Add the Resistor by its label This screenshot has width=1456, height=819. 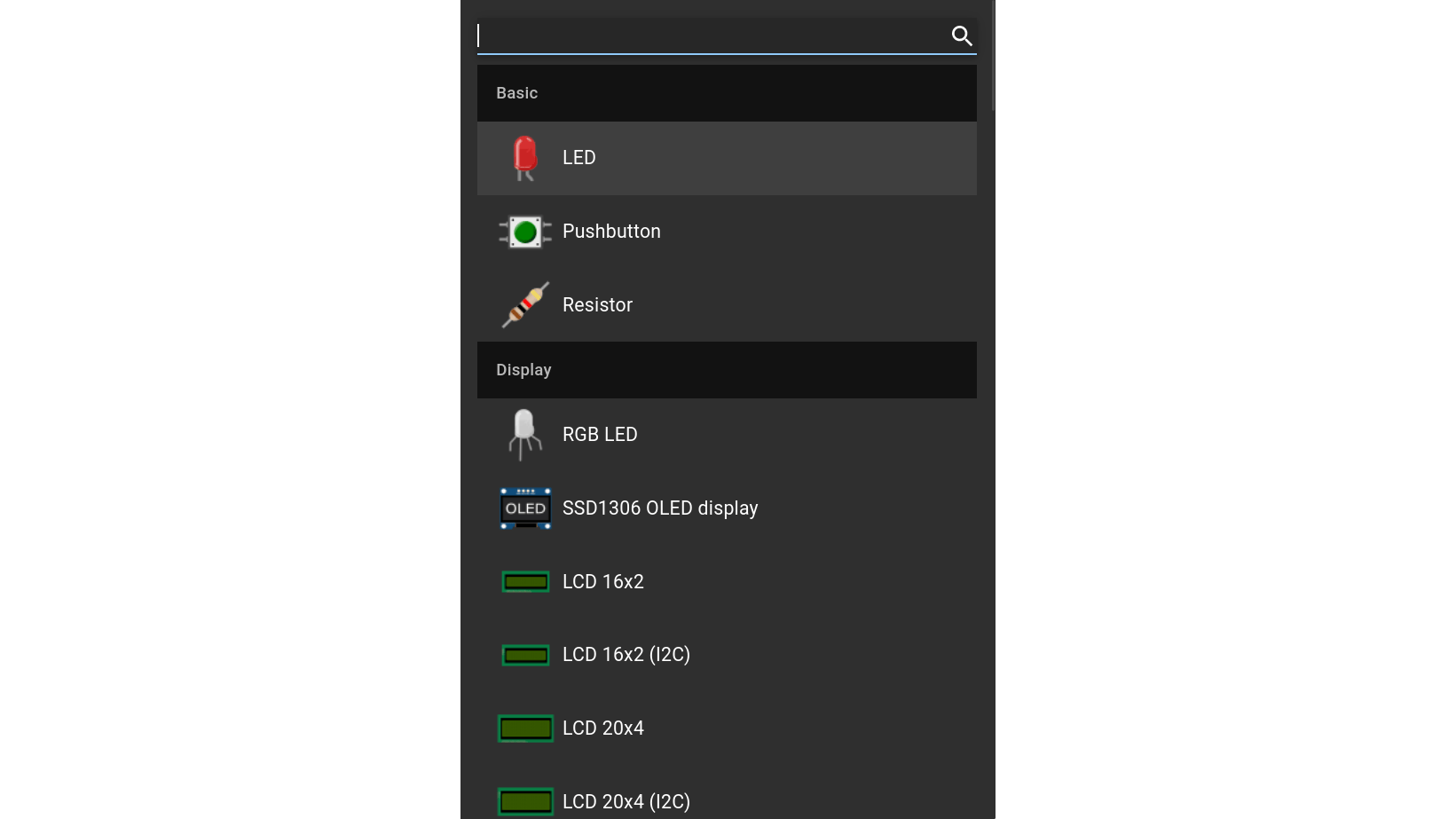pos(597,305)
